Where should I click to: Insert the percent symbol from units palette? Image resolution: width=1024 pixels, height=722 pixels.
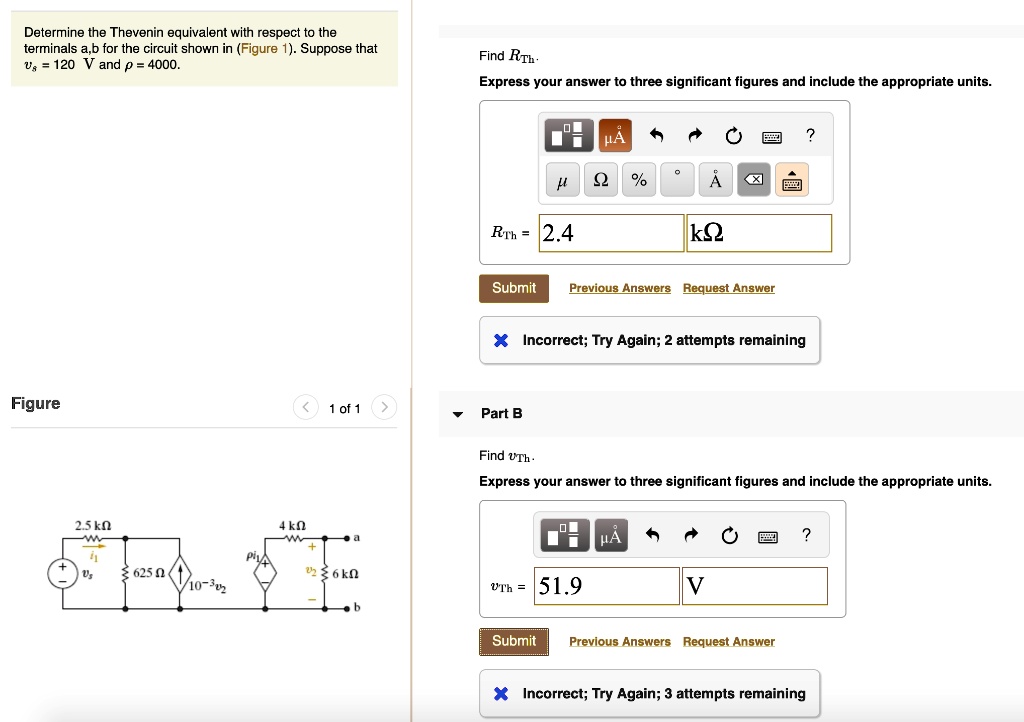639,180
